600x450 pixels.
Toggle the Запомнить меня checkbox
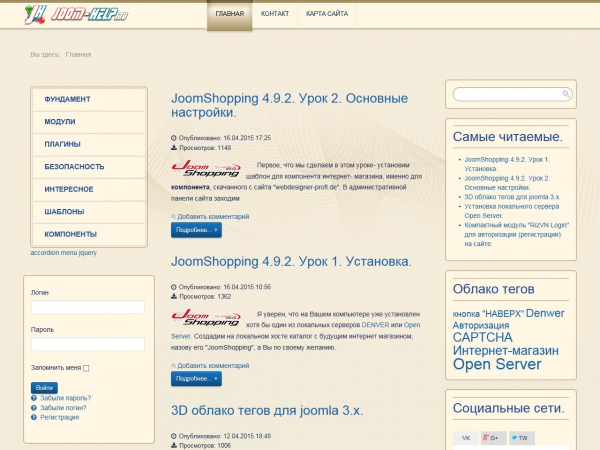pyautogui.click(x=86, y=368)
